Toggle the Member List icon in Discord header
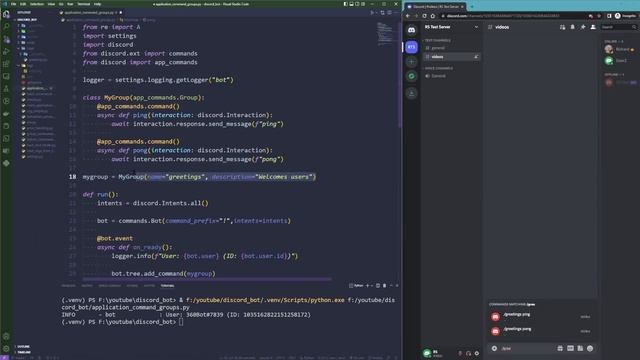 pyautogui.click(x=593, y=27)
